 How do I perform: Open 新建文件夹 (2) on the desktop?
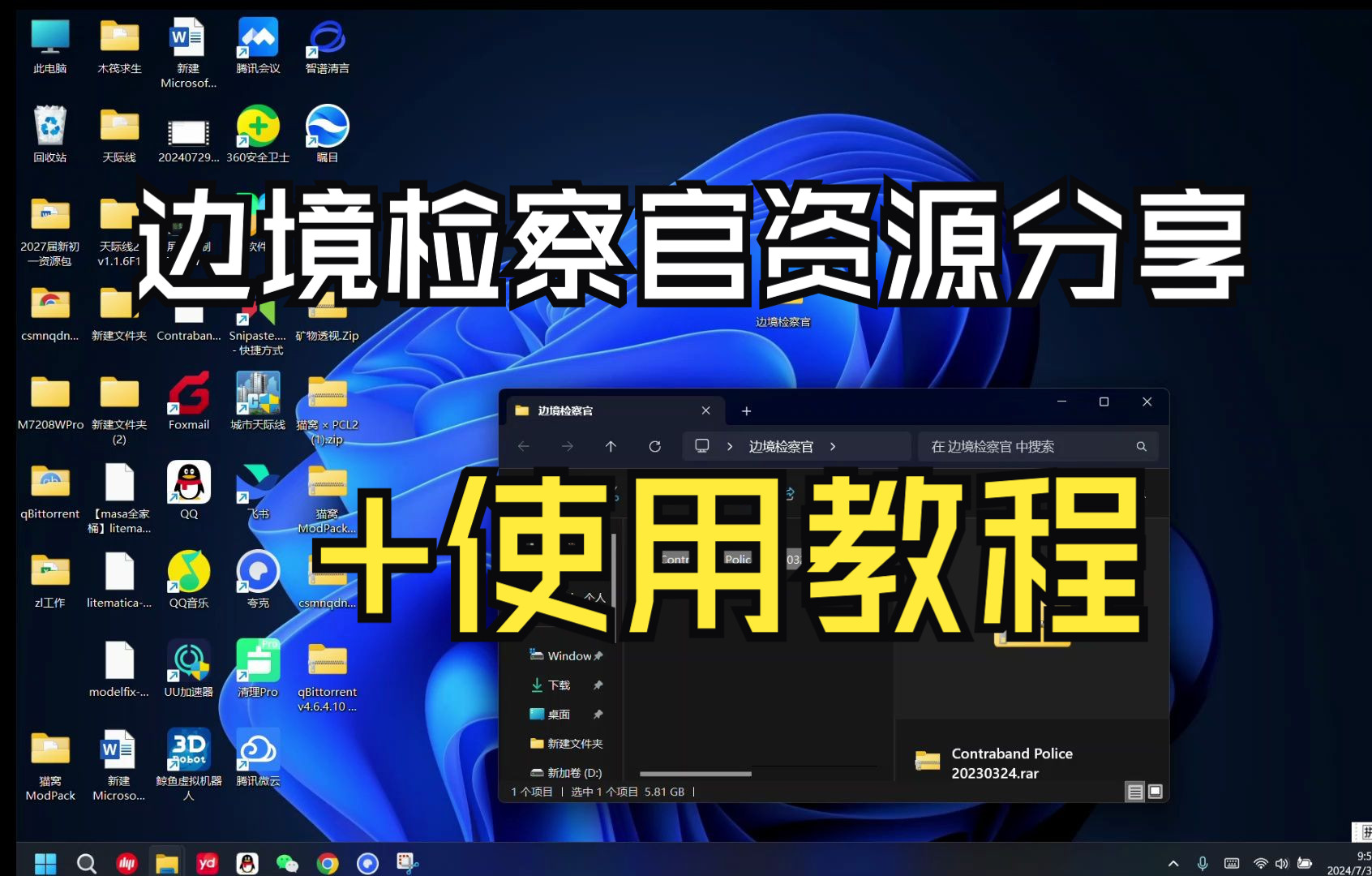119,410
